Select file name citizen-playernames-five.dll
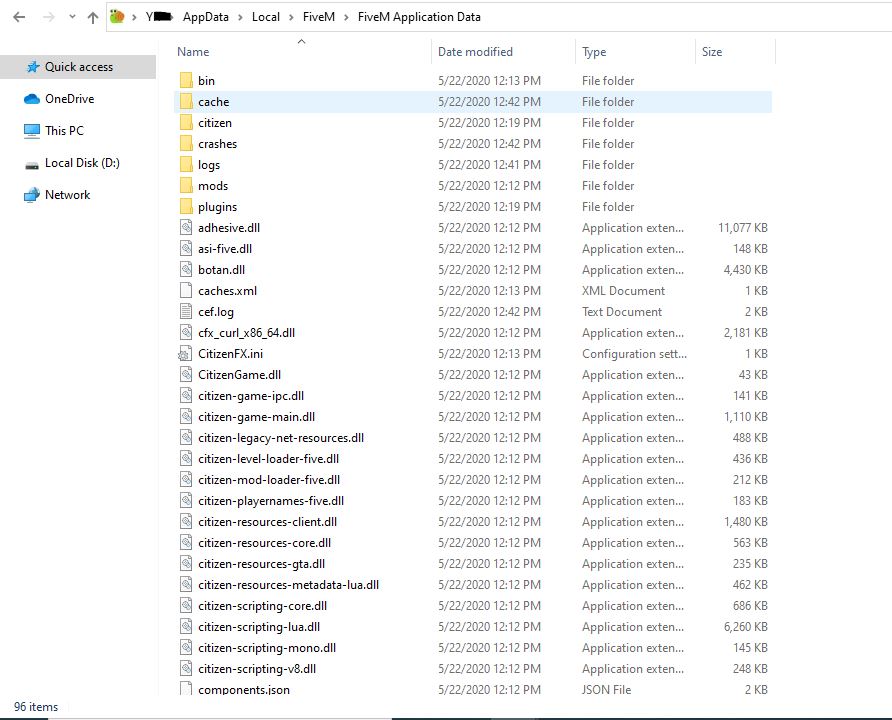892x720 pixels. (x=271, y=501)
